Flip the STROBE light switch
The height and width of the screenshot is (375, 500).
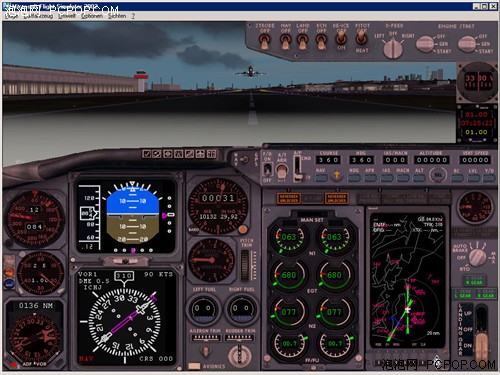264,42
